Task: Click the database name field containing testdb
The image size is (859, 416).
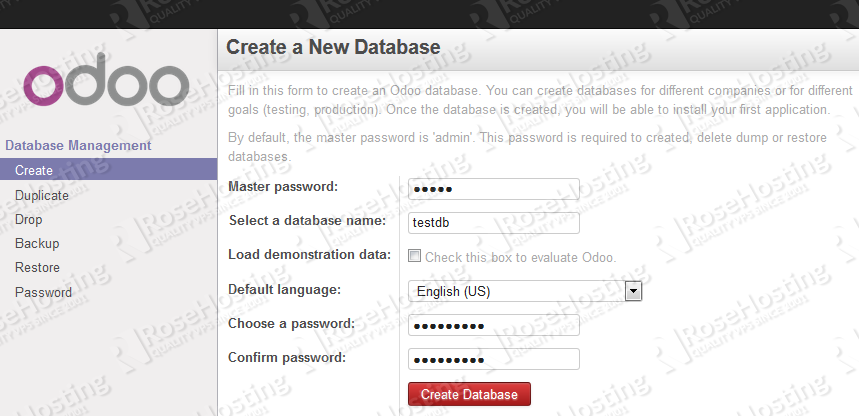Action: (x=494, y=223)
